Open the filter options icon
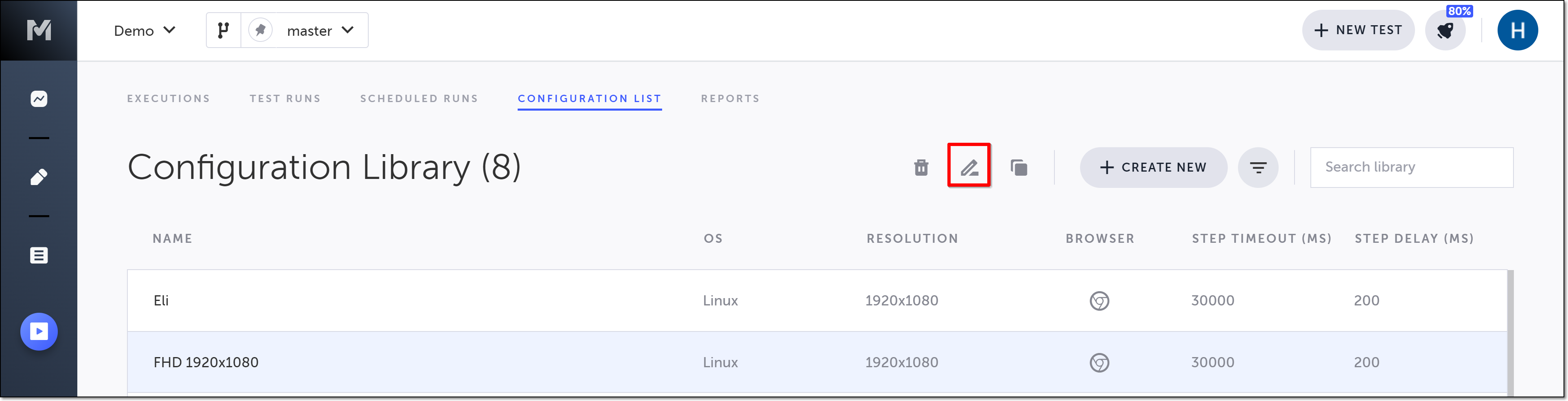The width and height of the screenshot is (1568, 401). pos(1257,167)
